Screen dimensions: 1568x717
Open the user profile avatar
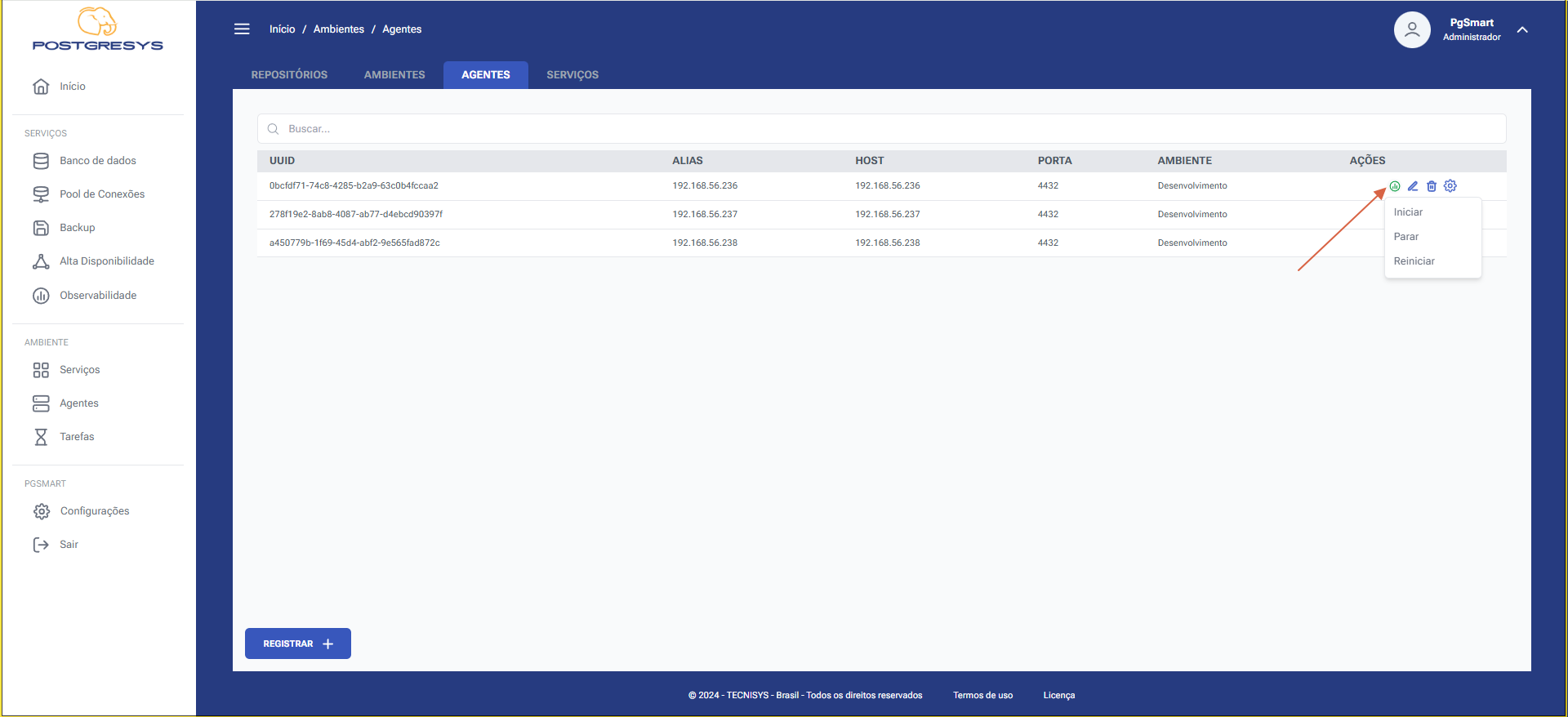point(1412,29)
